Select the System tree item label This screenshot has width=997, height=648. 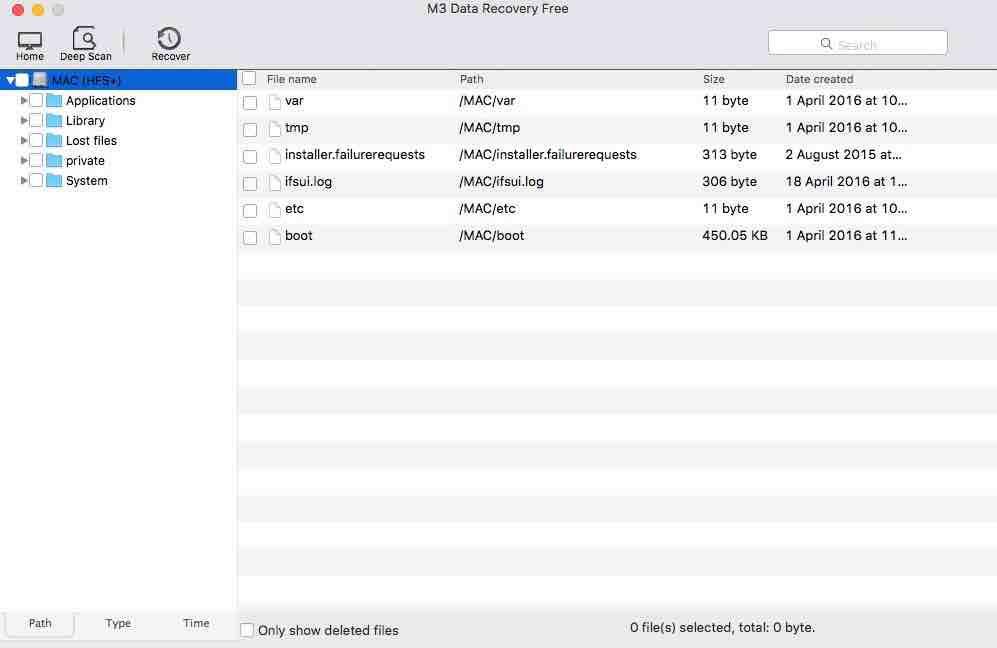[x=86, y=181]
